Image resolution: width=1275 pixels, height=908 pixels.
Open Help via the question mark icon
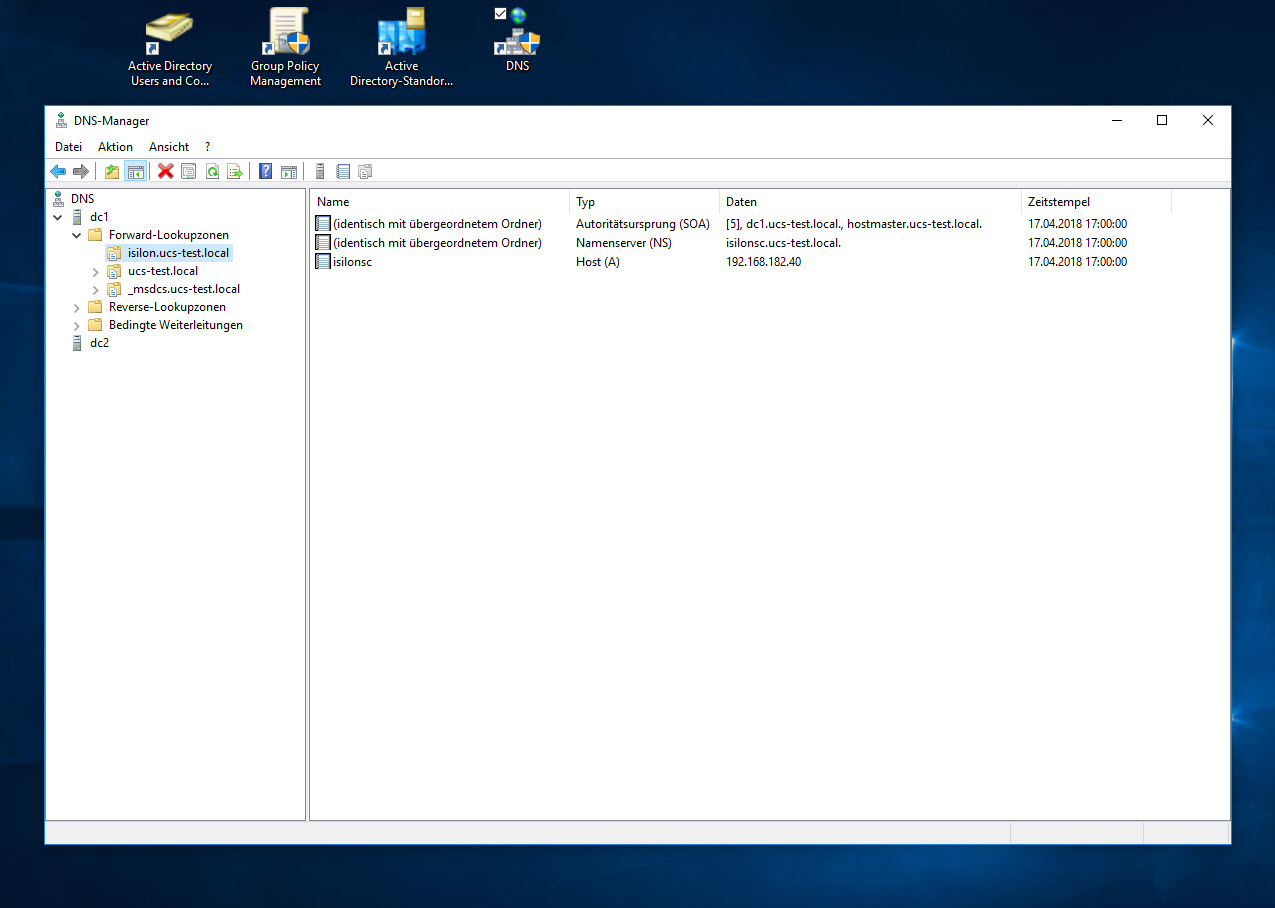click(x=265, y=172)
